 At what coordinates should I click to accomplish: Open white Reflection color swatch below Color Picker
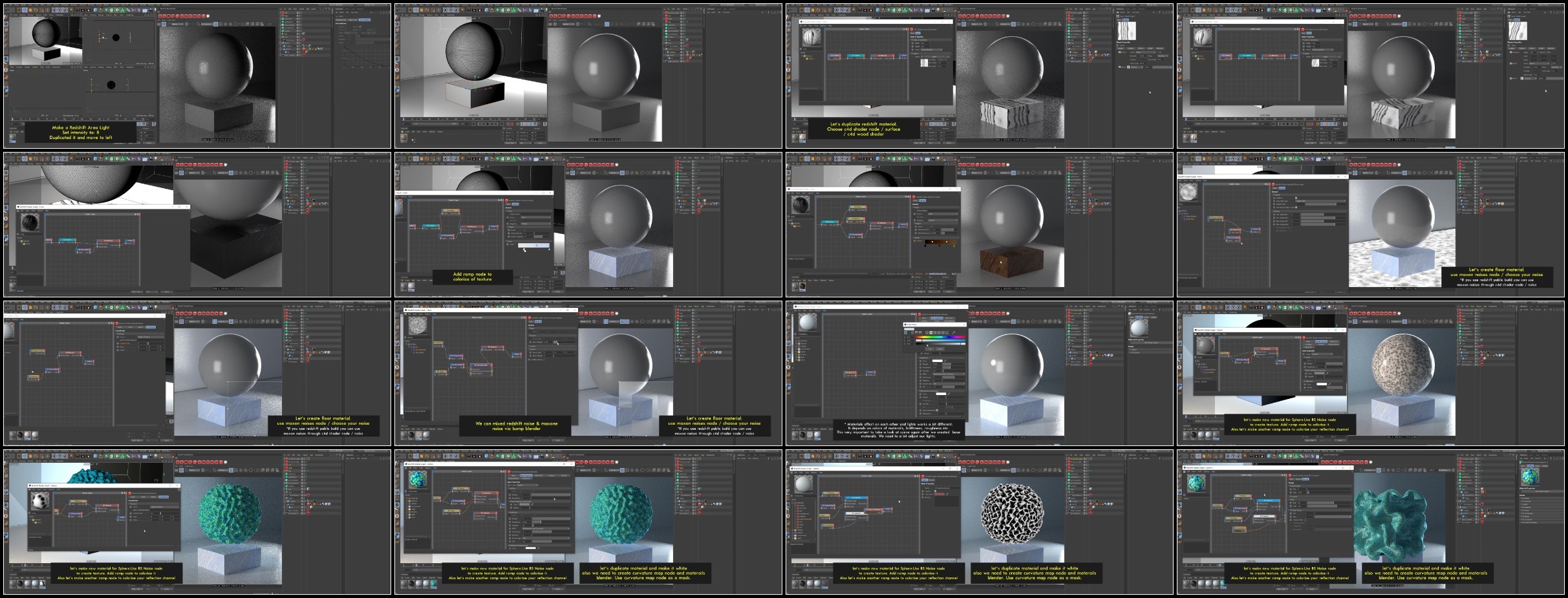tap(938, 361)
